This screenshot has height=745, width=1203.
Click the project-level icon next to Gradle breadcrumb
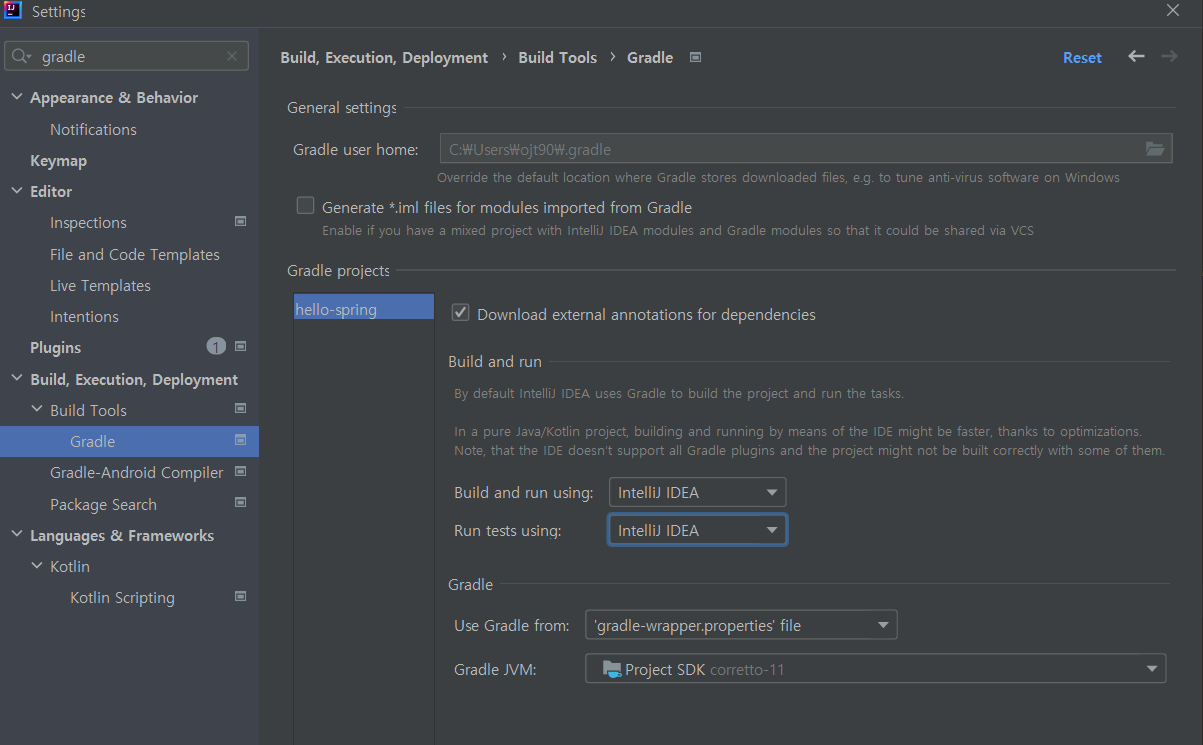pos(696,57)
